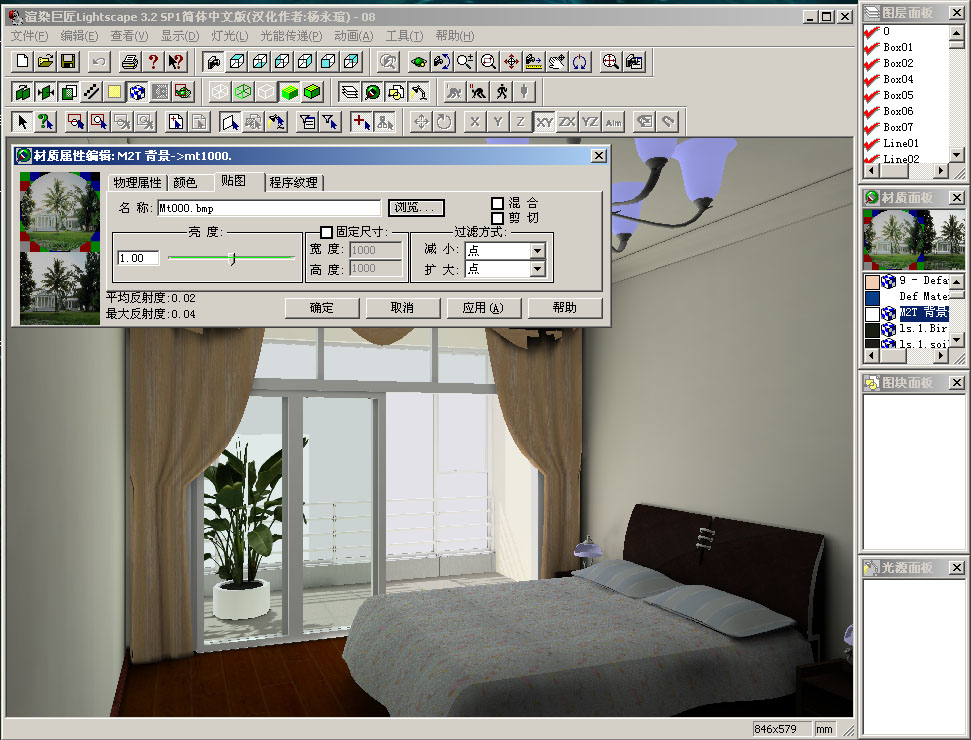Click material panel list scroll down arrow

pyautogui.click(x=957, y=339)
